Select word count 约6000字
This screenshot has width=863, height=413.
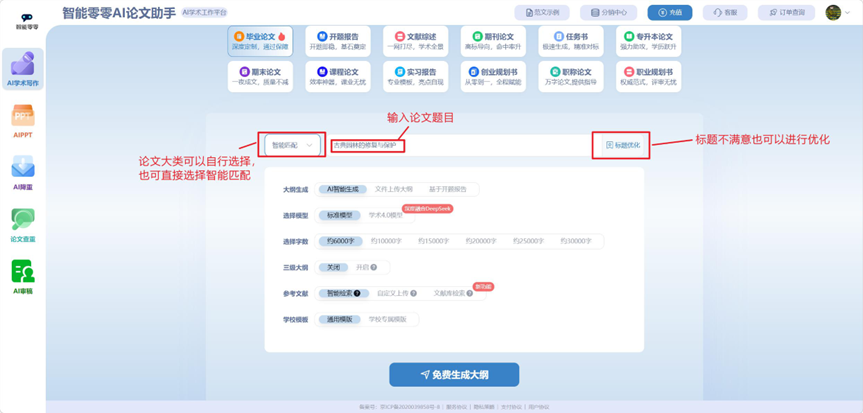[x=341, y=241]
